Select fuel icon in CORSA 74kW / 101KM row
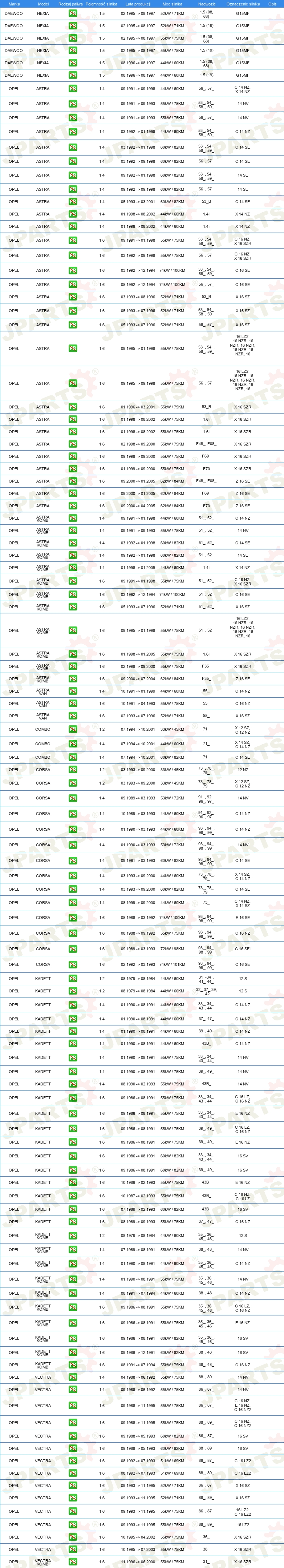 tap(72, 964)
